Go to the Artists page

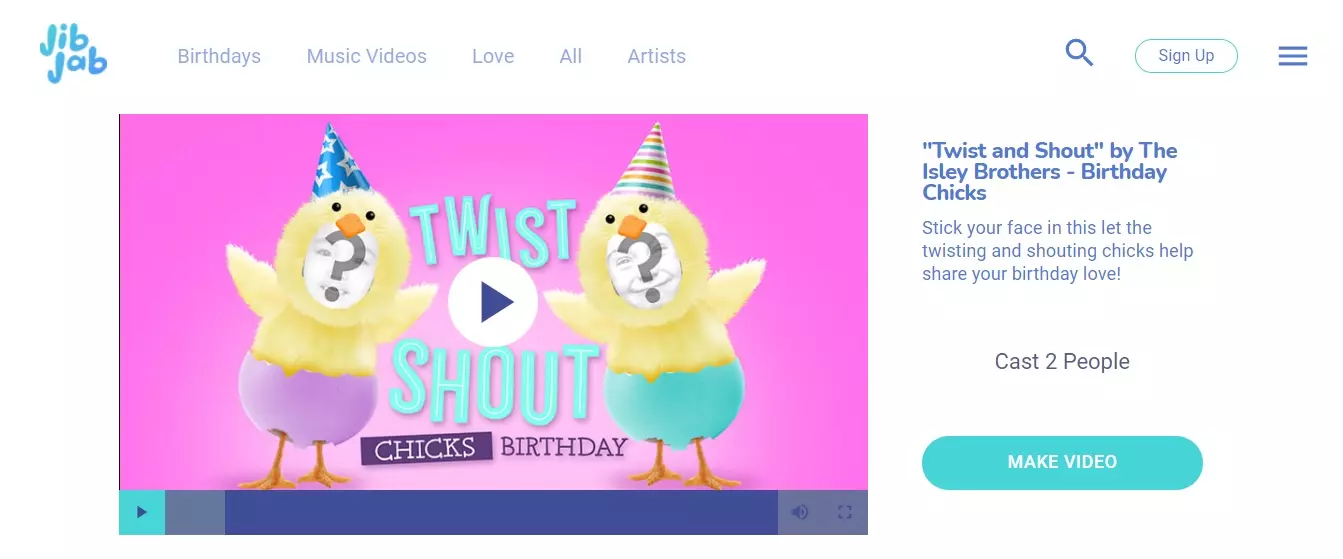tap(657, 56)
